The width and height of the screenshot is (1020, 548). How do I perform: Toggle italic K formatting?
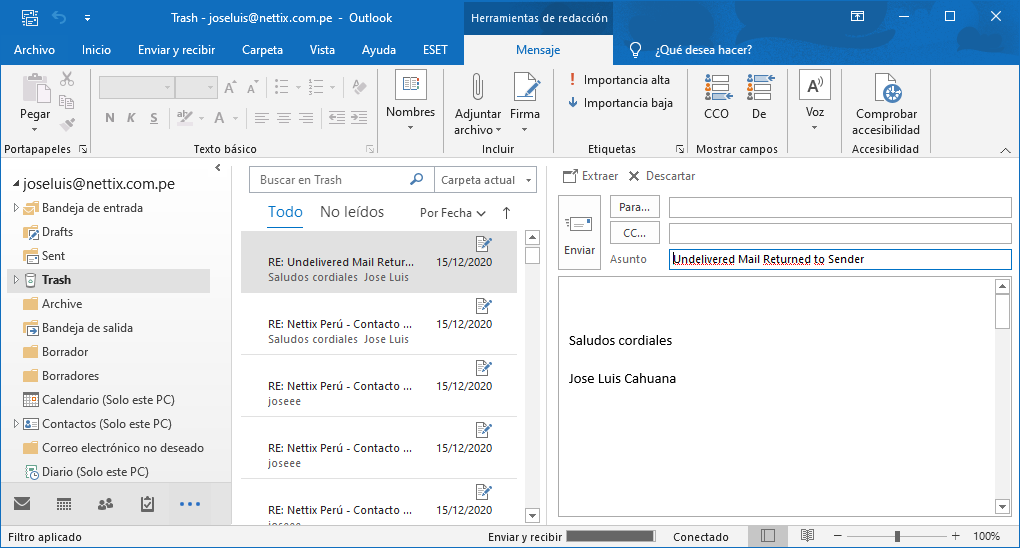pyautogui.click(x=131, y=118)
